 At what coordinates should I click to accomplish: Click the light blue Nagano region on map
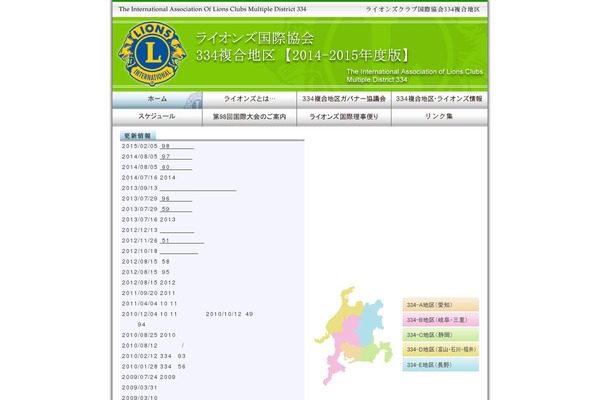[x=370, y=322]
